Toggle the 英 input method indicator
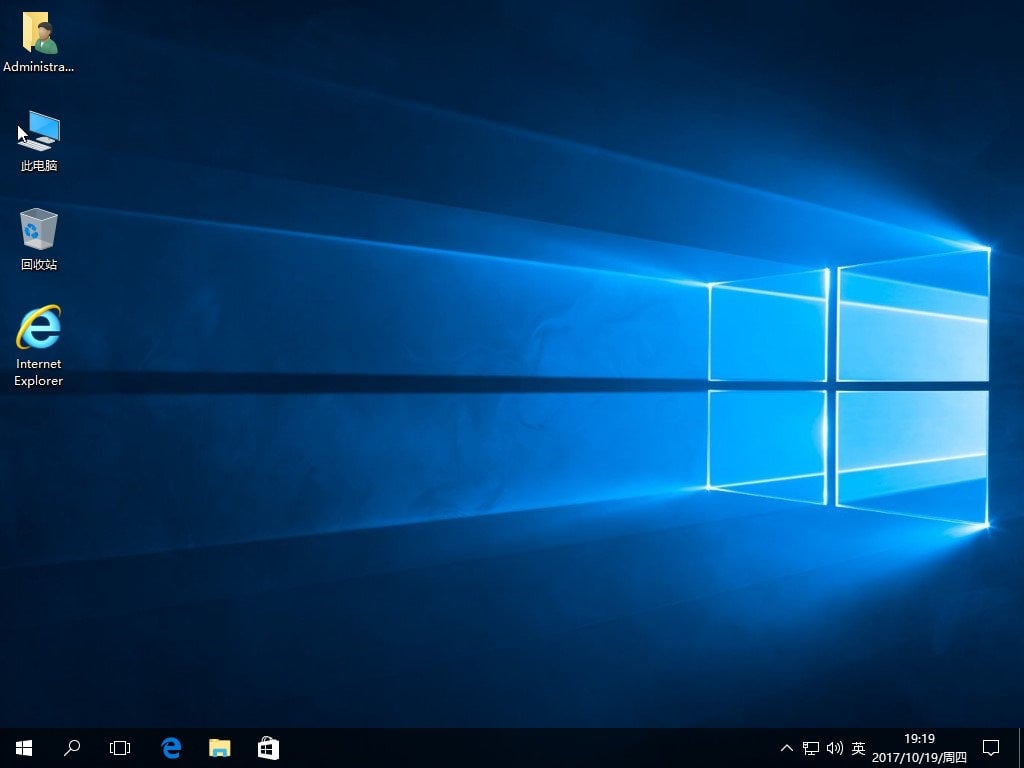The width and height of the screenshot is (1024, 768). (x=858, y=747)
